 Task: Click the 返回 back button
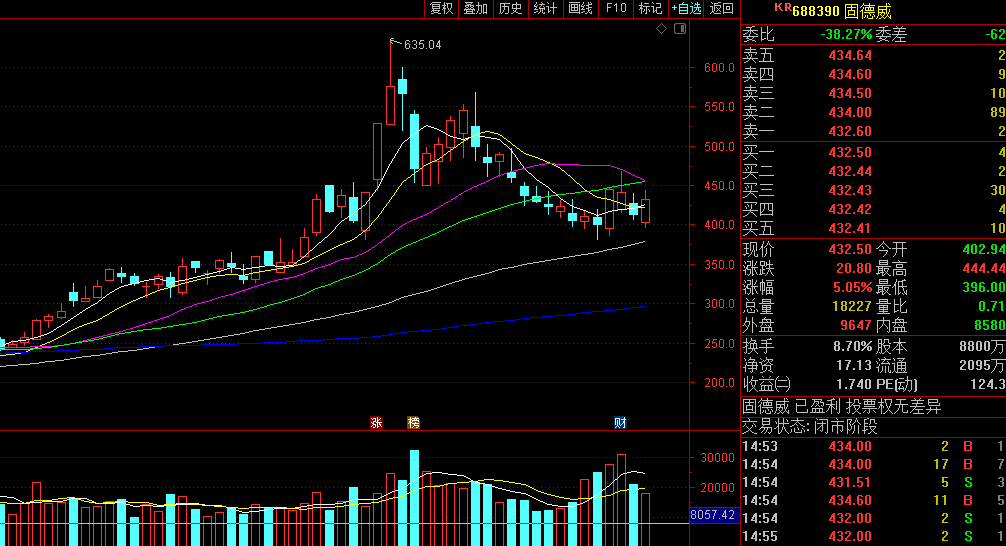pyautogui.click(x=721, y=9)
